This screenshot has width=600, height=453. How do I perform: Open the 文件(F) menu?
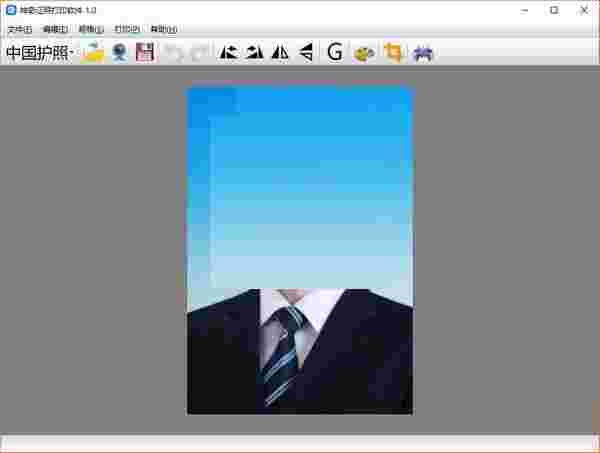(x=20, y=29)
